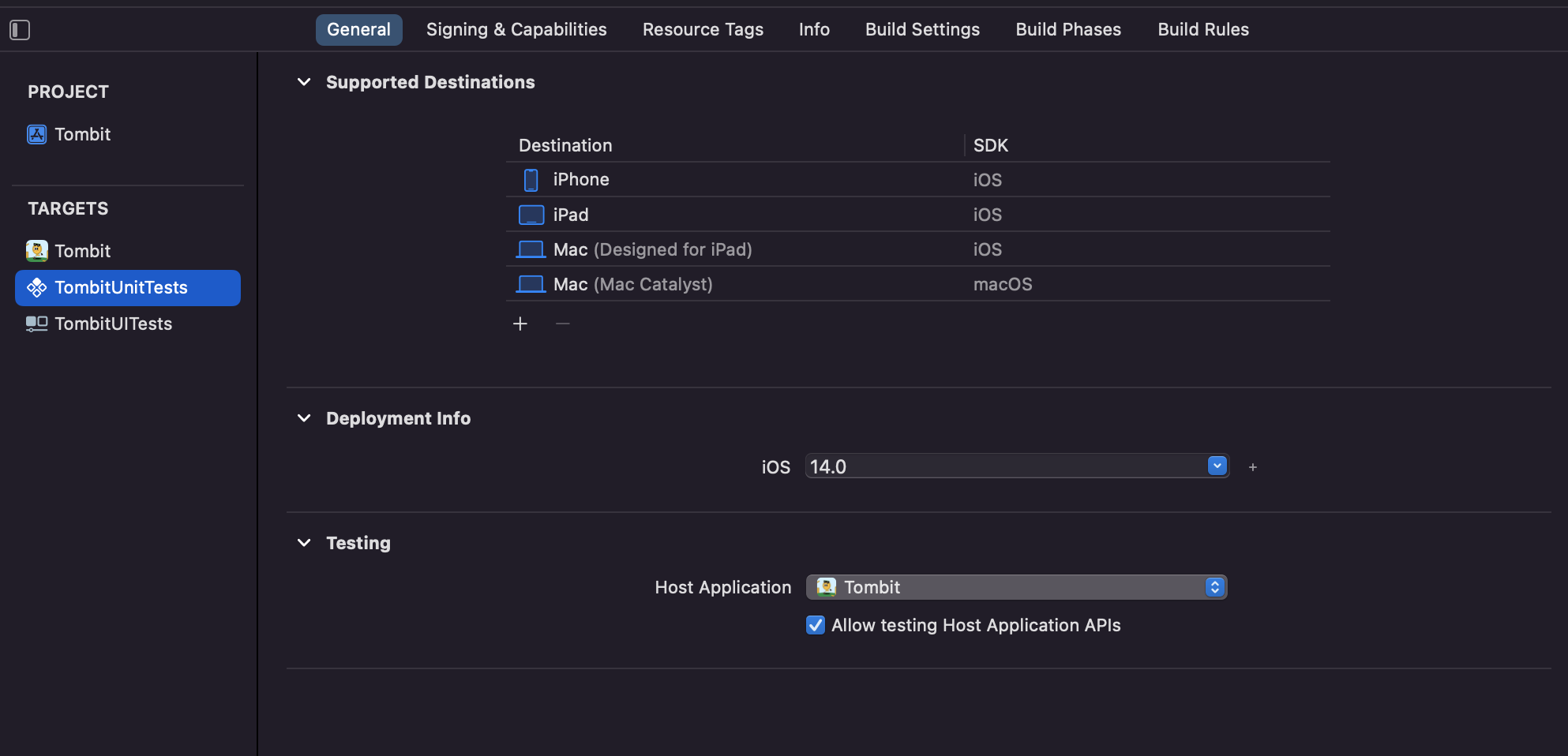Switch to the Build Settings tab
This screenshot has height=756, width=1568.
click(x=922, y=30)
